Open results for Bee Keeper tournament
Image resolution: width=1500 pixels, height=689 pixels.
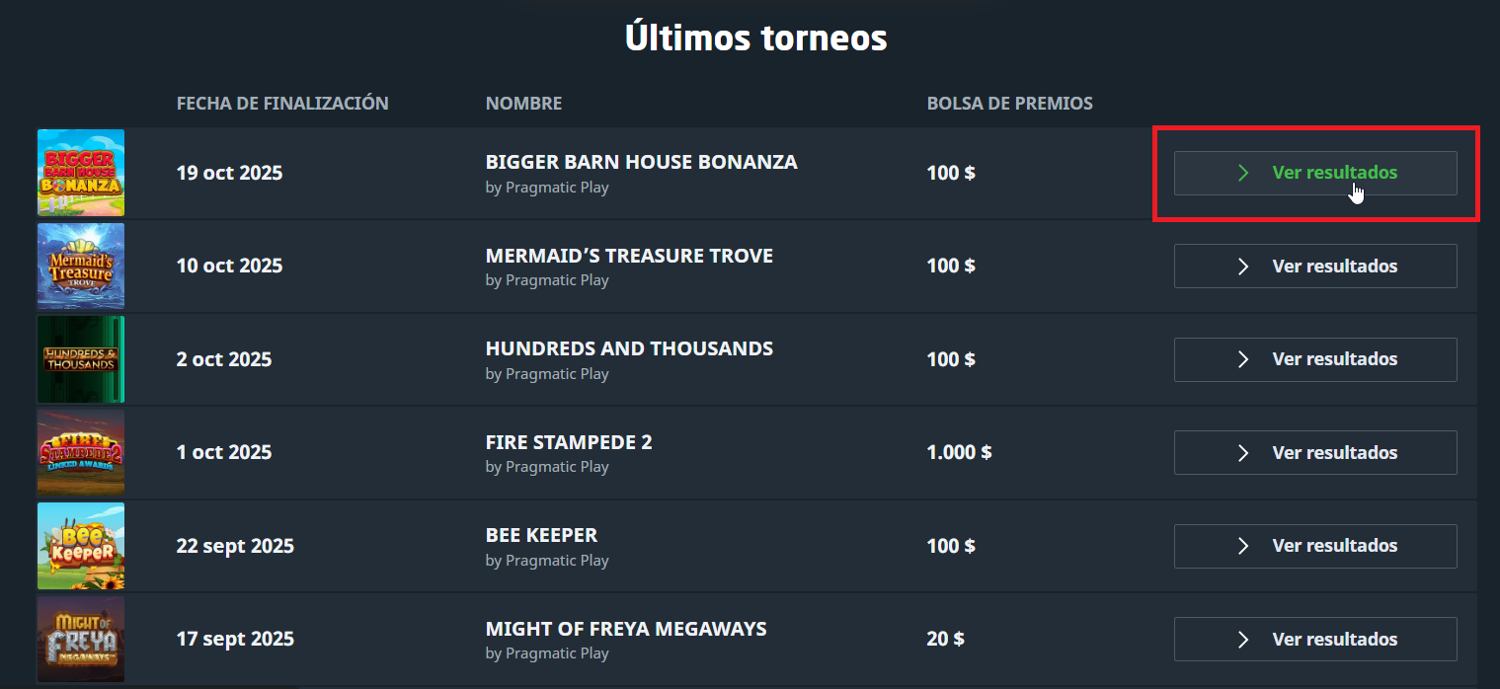(1315, 546)
